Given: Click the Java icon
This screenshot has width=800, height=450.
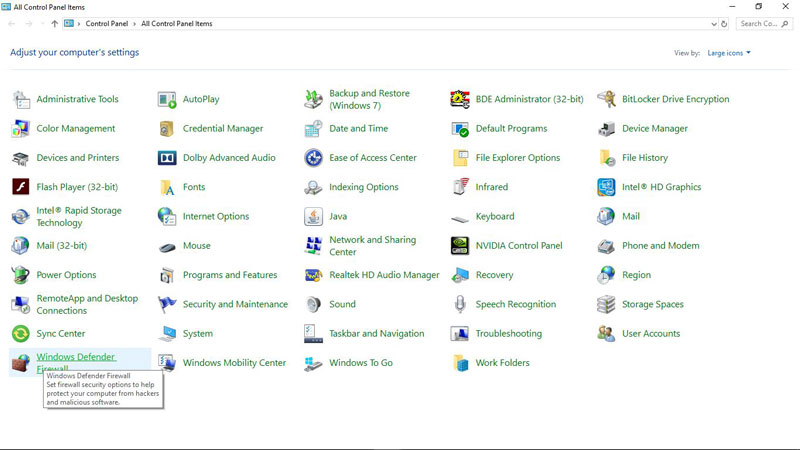Looking at the screenshot, I should pos(313,216).
